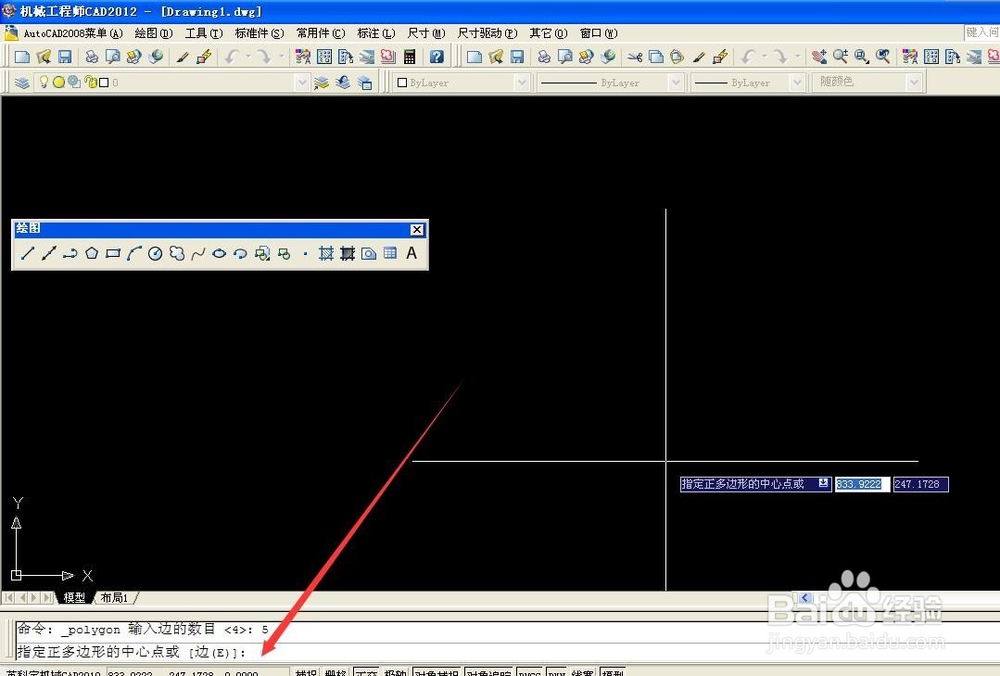The image size is (1000, 676).
Task: Select the Point tool
Action: coord(305,254)
